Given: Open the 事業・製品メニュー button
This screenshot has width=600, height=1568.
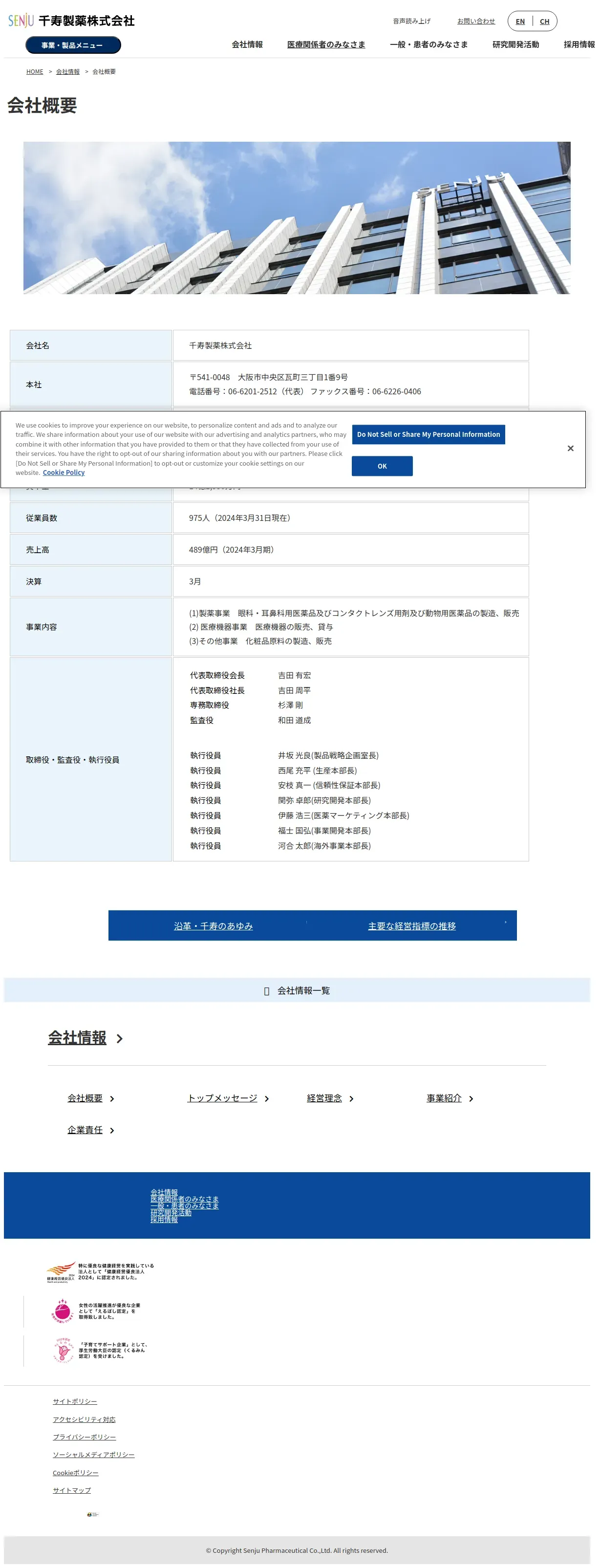Looking at the screenshot, I should [x=73, y=45].
